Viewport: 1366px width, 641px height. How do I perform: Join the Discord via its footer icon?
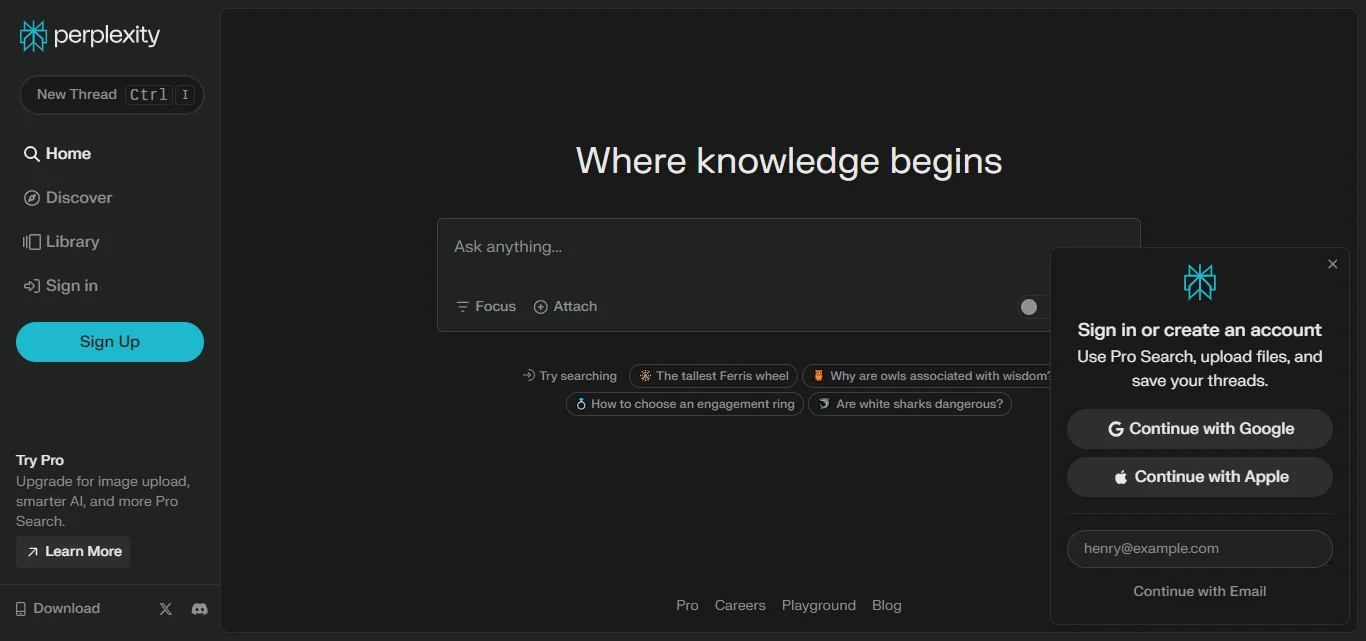point(199,608)
